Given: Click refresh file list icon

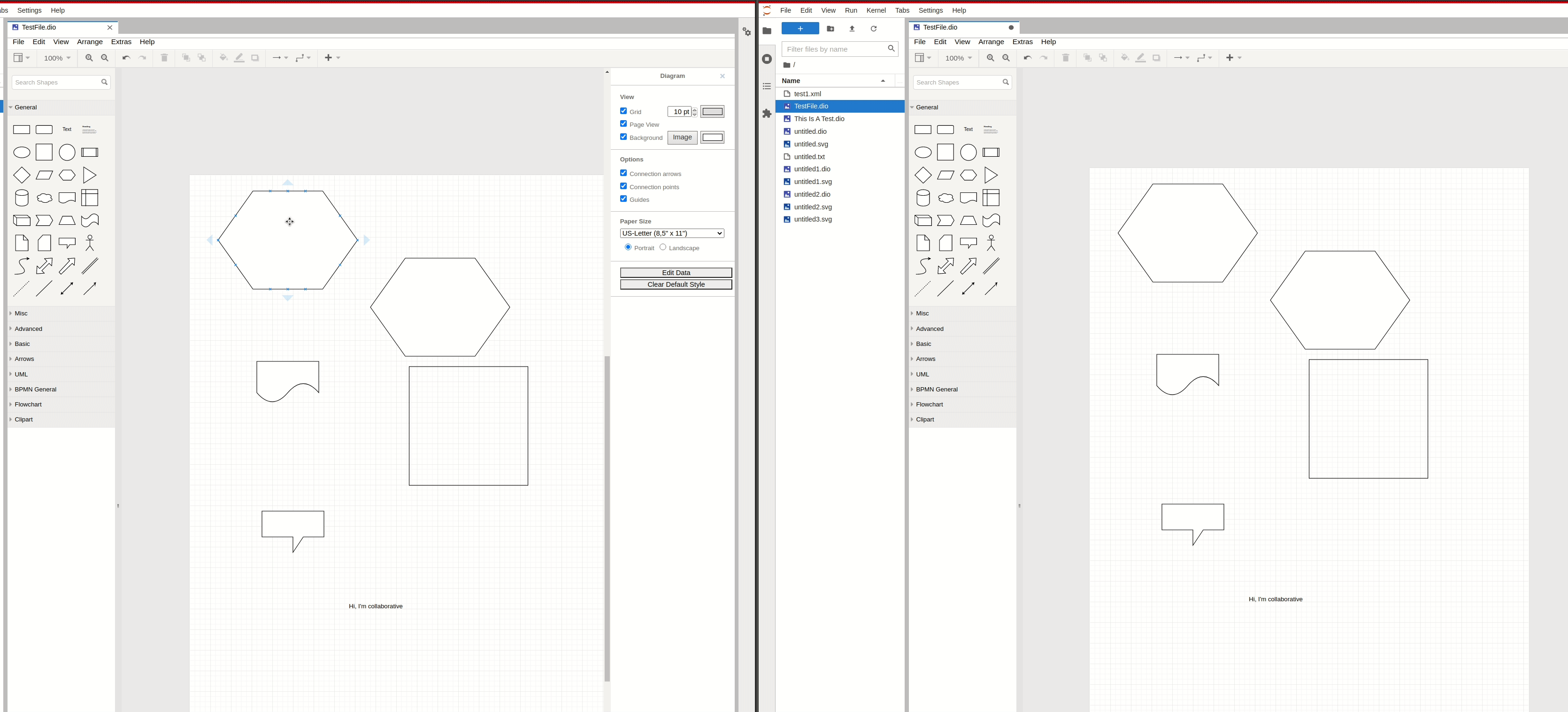Looking at the screenshot, I should pyautogui.click(x=874, y=29).
